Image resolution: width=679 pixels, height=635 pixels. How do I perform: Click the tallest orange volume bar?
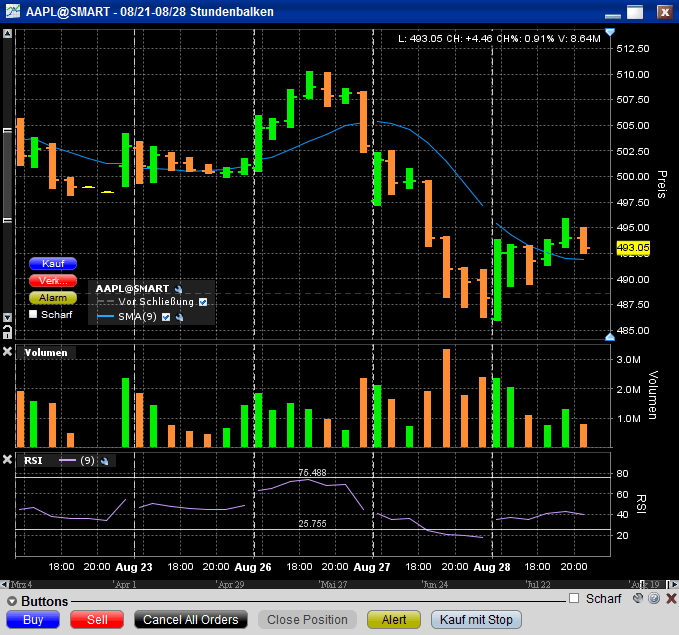click(446, 398)
